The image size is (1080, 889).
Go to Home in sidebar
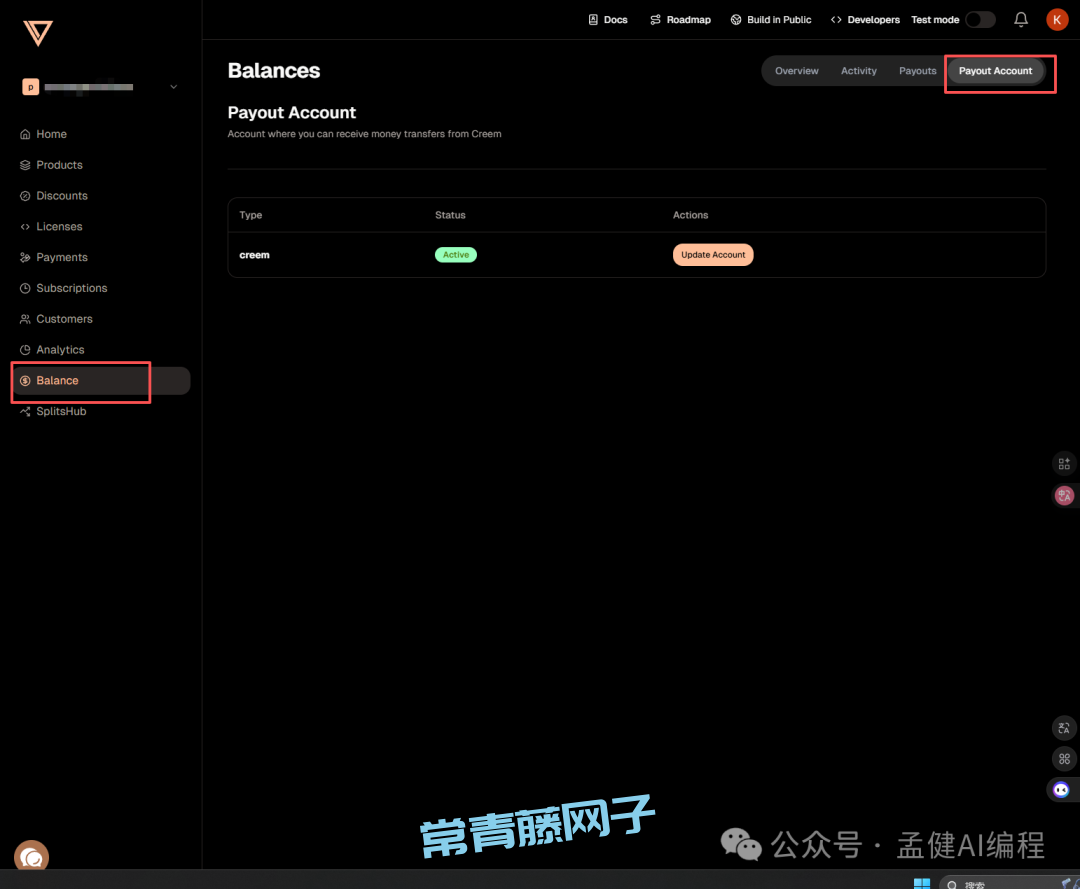51,134
